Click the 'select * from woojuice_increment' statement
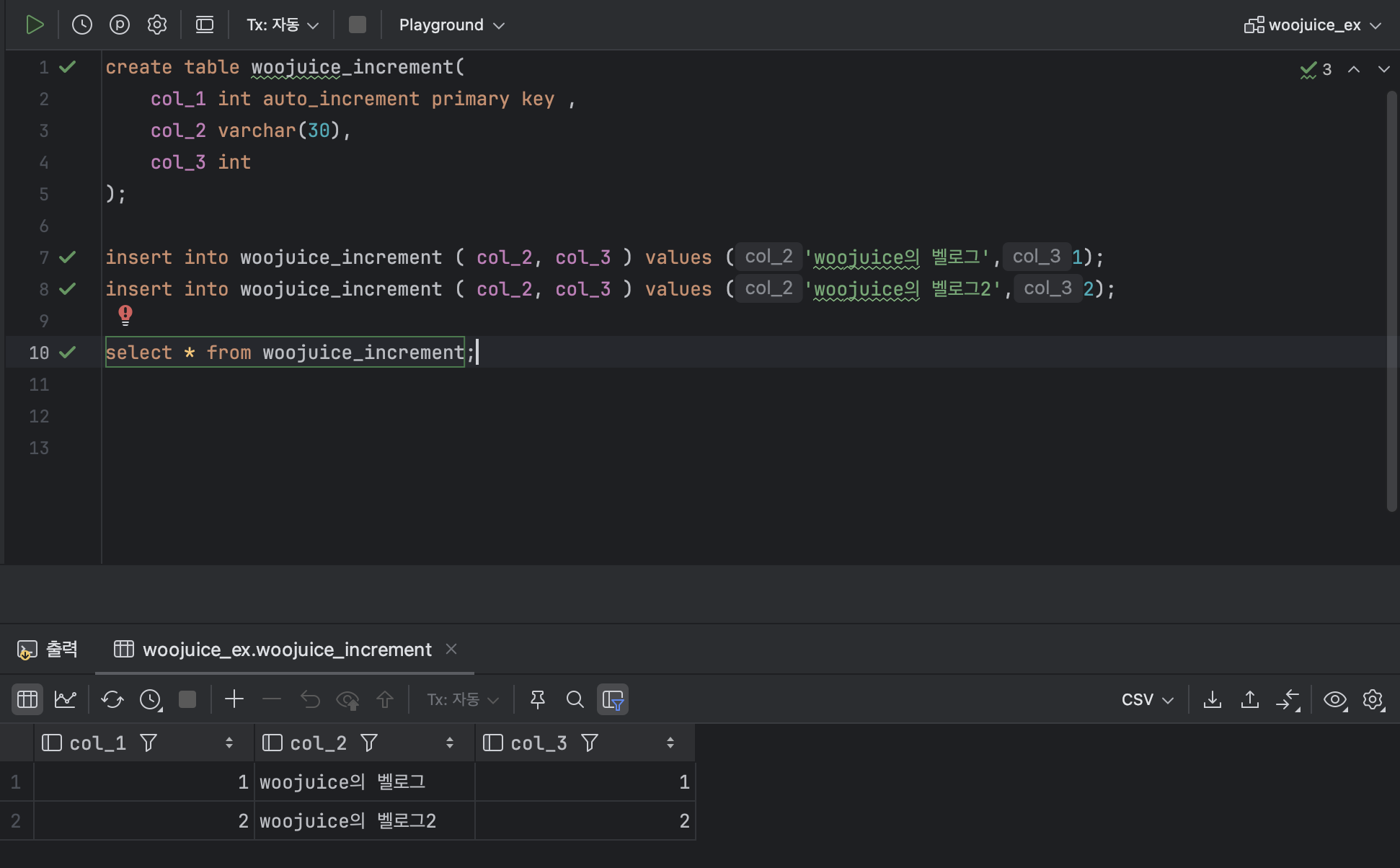The height and width of the screenshot is (868, 1400). pos(285,353)
